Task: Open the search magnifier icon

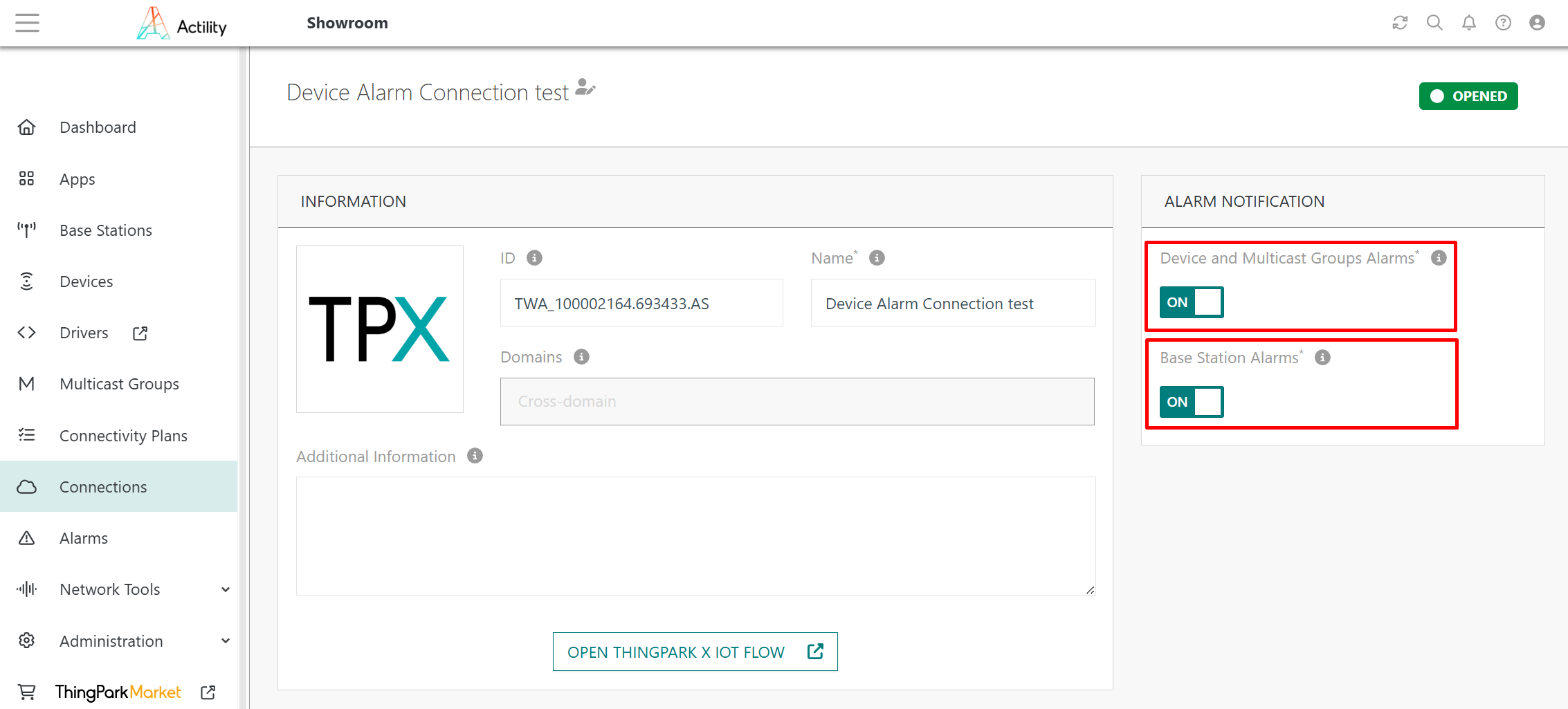Action: click(1434, 23)
